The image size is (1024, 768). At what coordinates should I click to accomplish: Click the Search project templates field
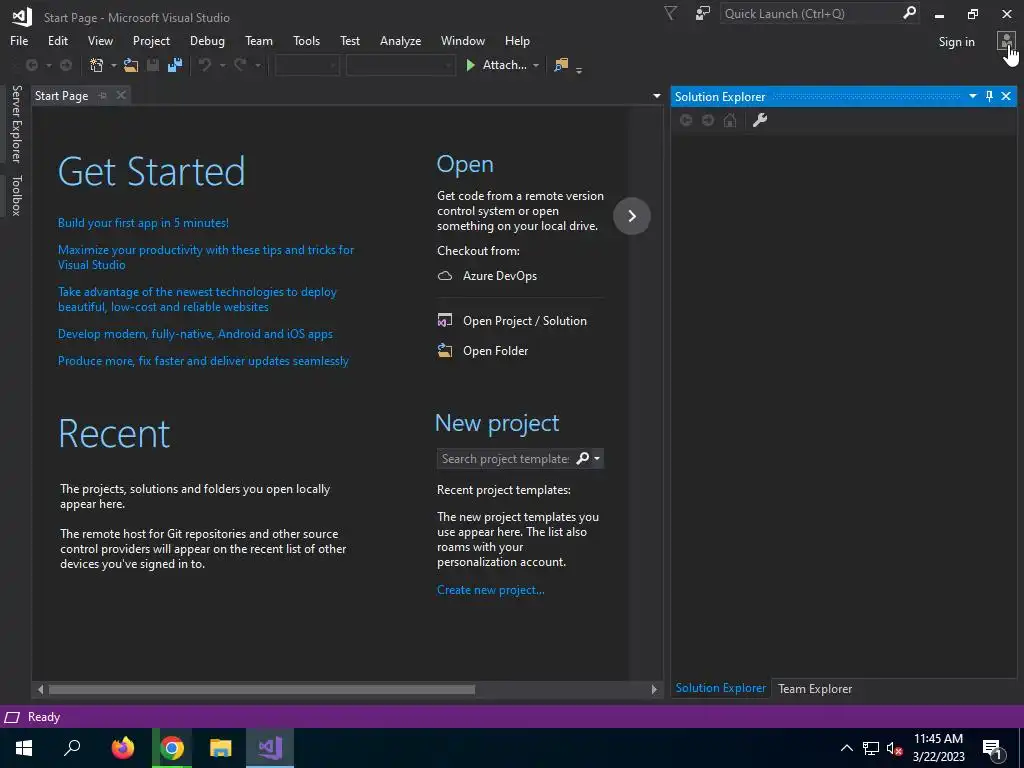click(505, 458)
